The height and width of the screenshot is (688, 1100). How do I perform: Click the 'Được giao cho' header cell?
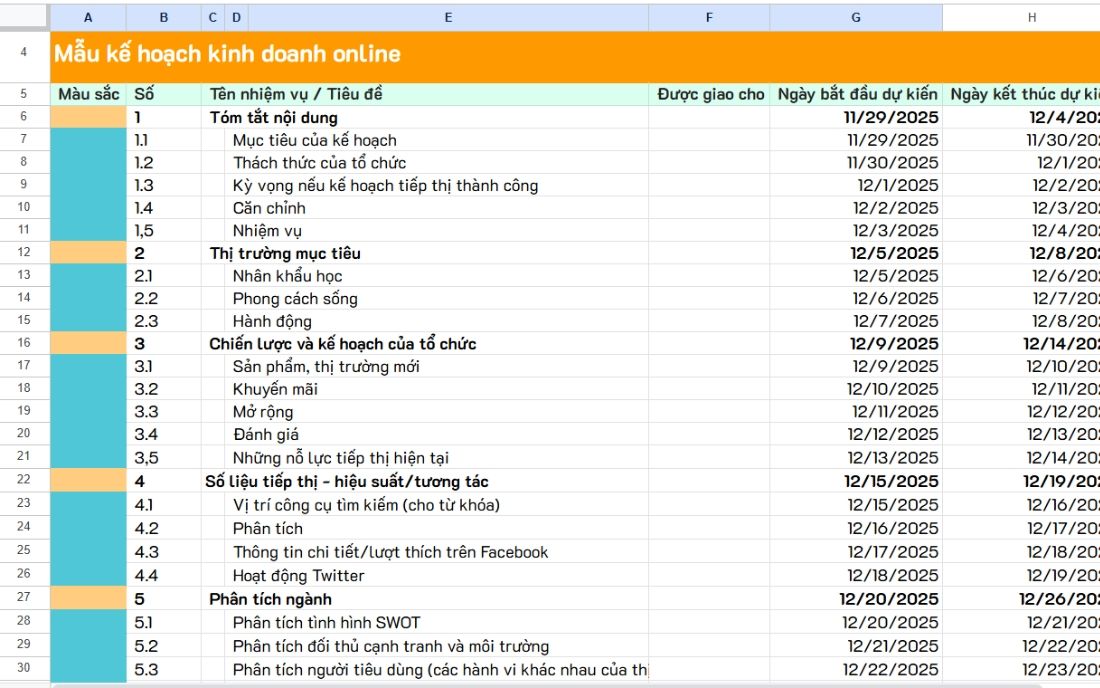tap(709, 94)
